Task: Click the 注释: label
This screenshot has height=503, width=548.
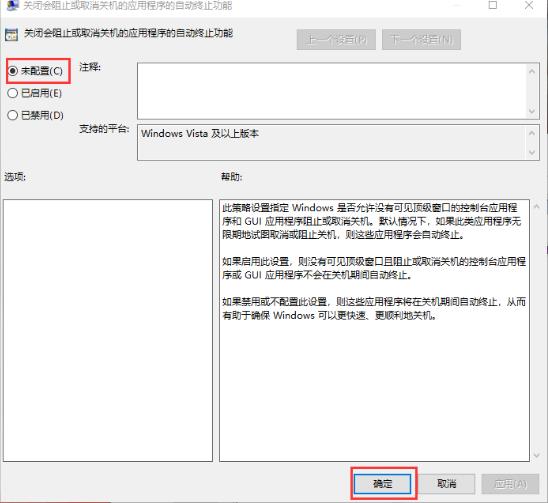Action: point(90,67)
